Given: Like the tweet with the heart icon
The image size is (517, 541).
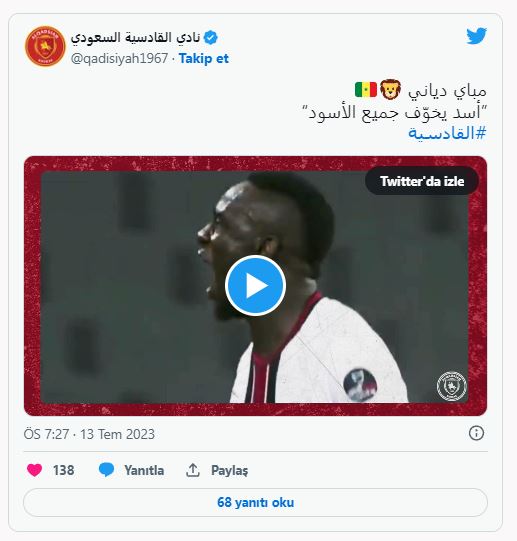Looking at the screenshot, I should tap(35, 470).
